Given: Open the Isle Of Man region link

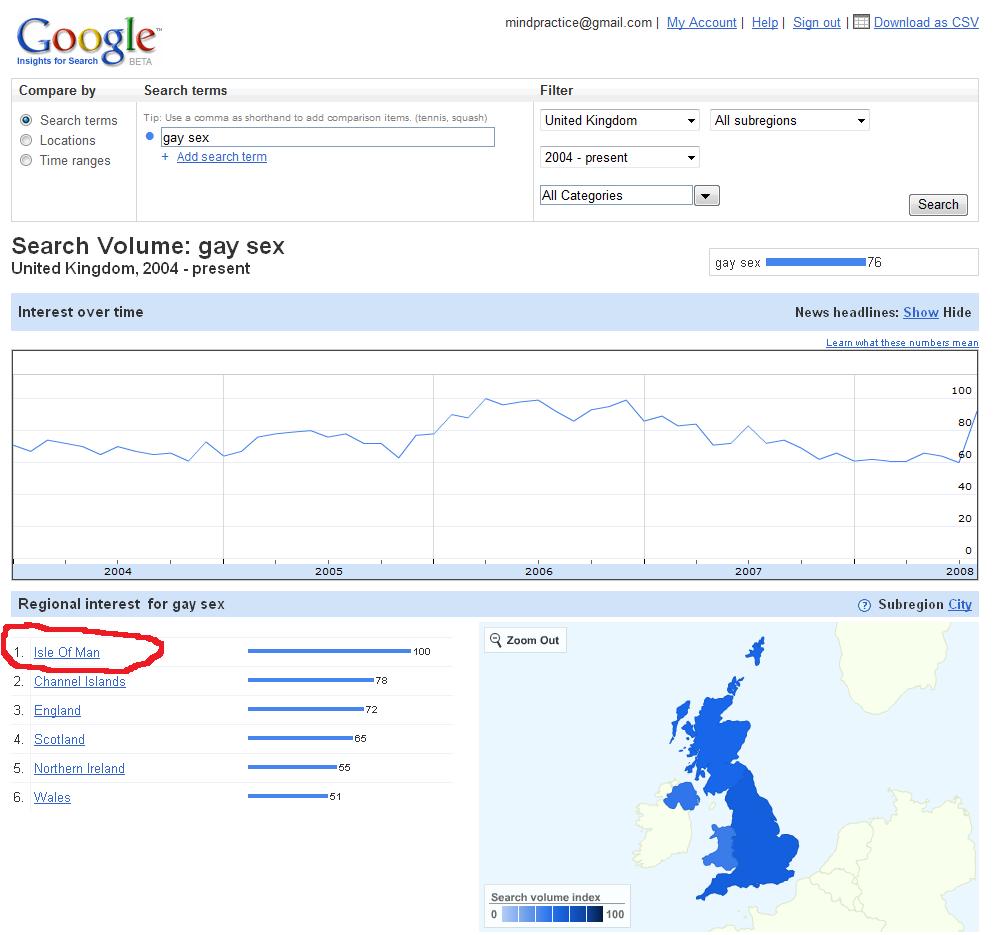Looking at the screenshot, I should point(67,653).
